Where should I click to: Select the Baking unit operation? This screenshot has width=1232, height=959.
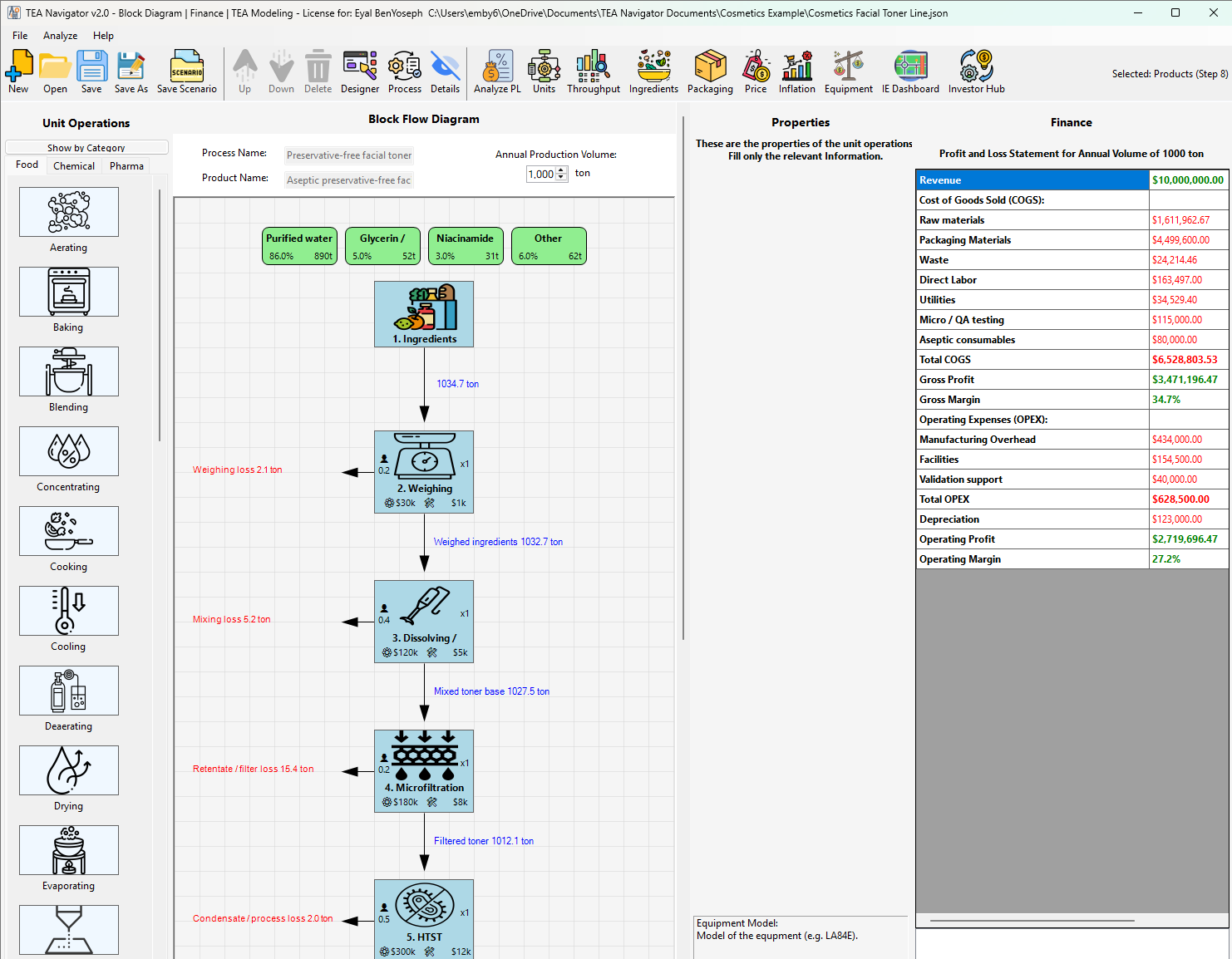(69, 292)
